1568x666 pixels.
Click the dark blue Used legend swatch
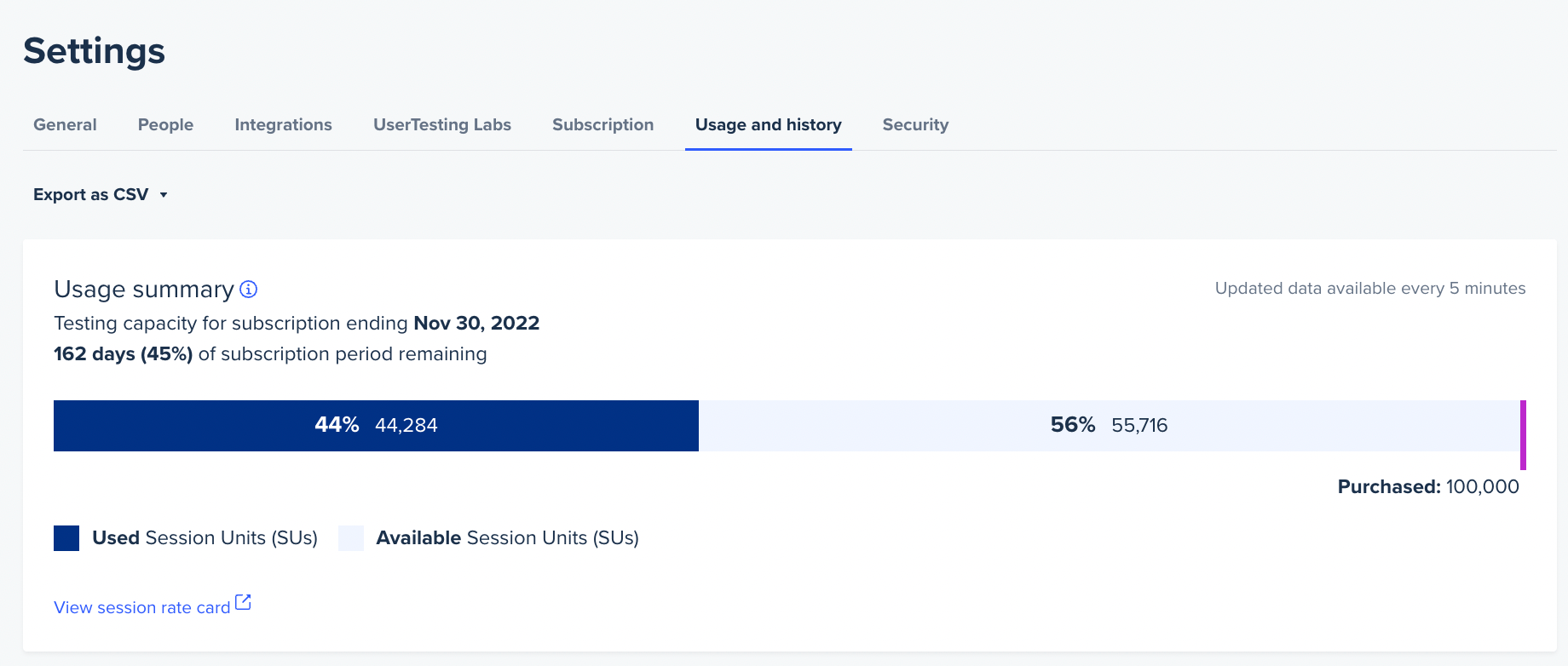point(66,538)
